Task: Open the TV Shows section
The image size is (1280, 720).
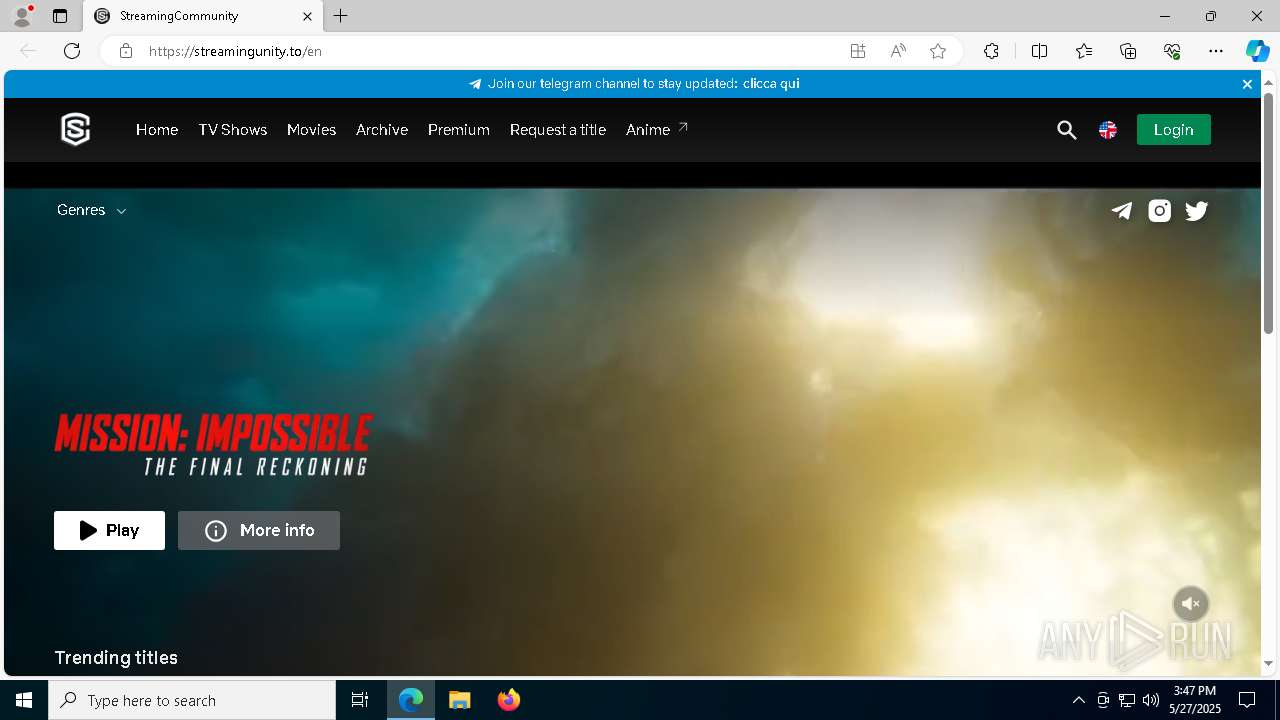Action: click(232, 130)
